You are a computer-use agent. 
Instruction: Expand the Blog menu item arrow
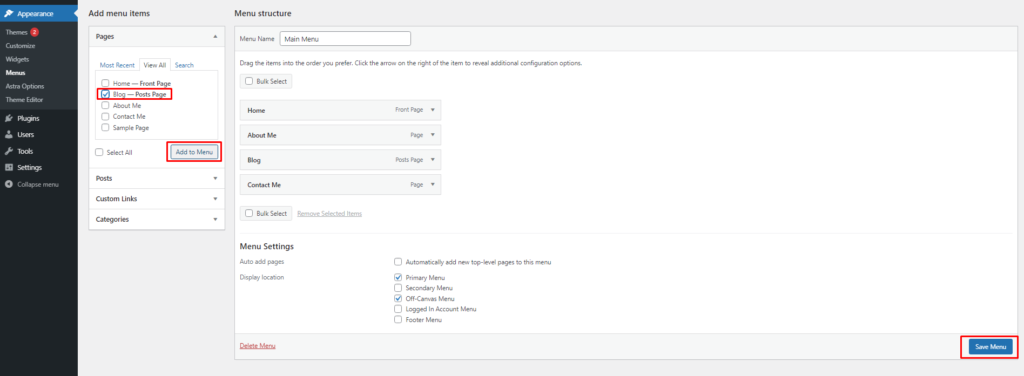coord(432,160)
